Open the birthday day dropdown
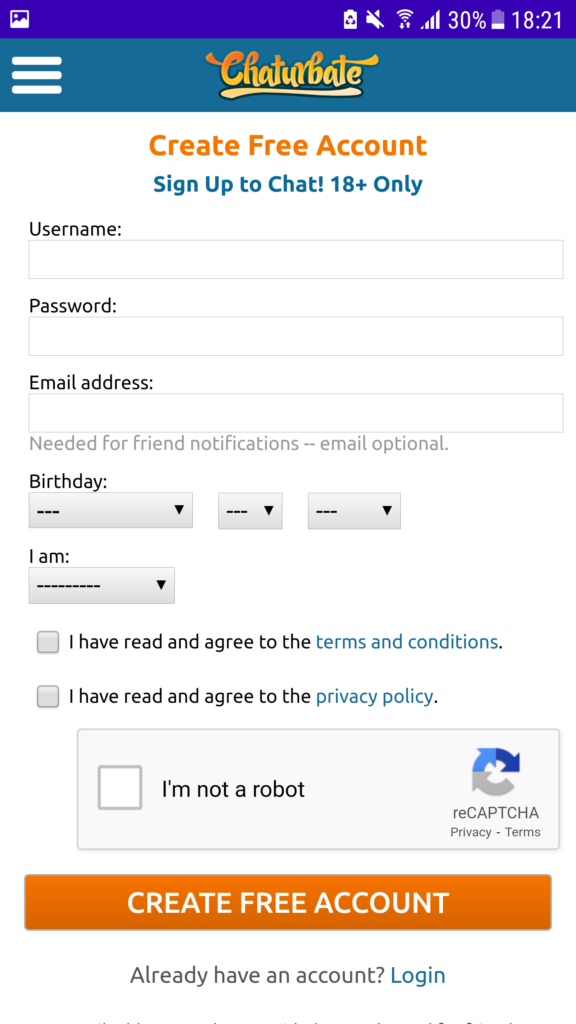576x1024 pixels. [250, 510]
